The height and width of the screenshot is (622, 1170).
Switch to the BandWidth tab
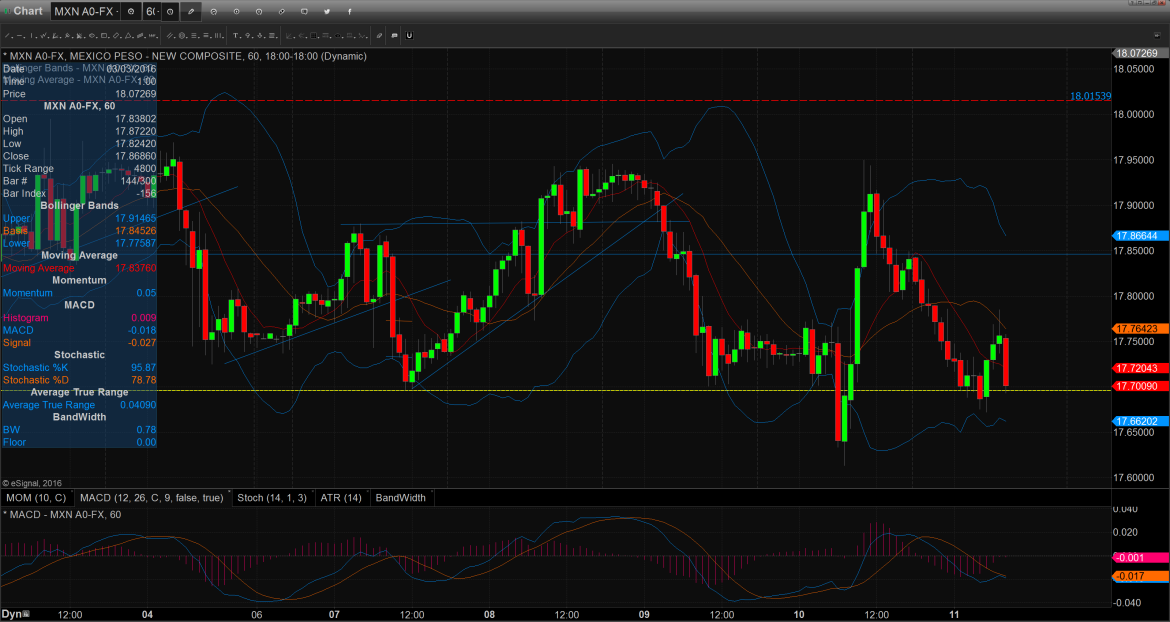401,497
